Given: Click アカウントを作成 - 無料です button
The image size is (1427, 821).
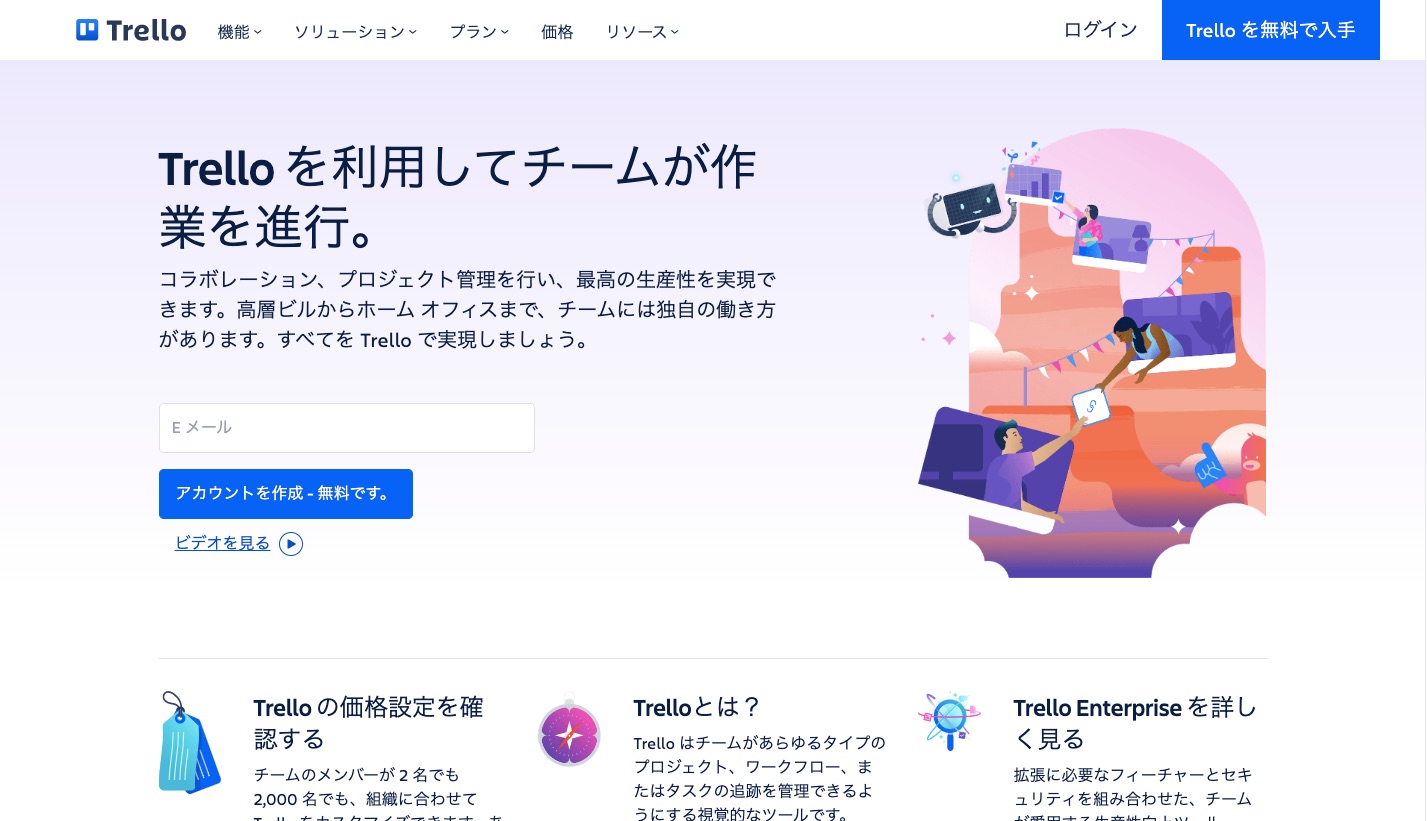Looking at the screenshot, I should (286, 494).
